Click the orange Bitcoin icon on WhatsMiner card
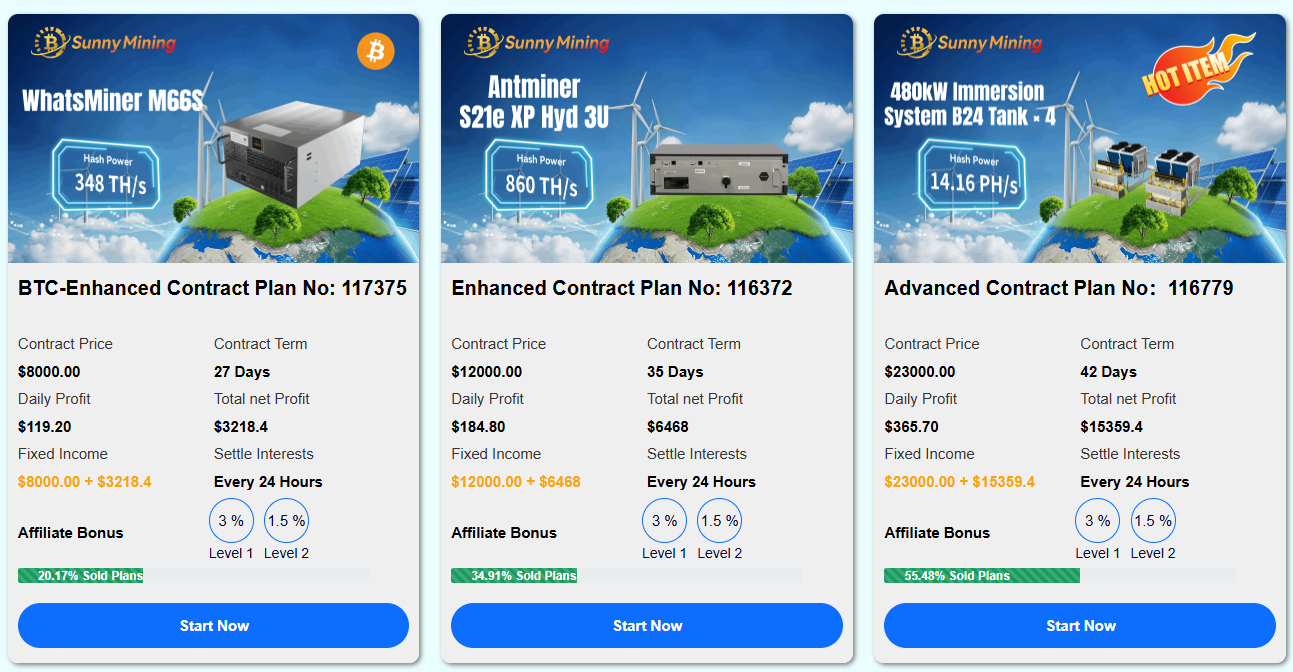Screen dimensions: 1293x672 point(375,51)
